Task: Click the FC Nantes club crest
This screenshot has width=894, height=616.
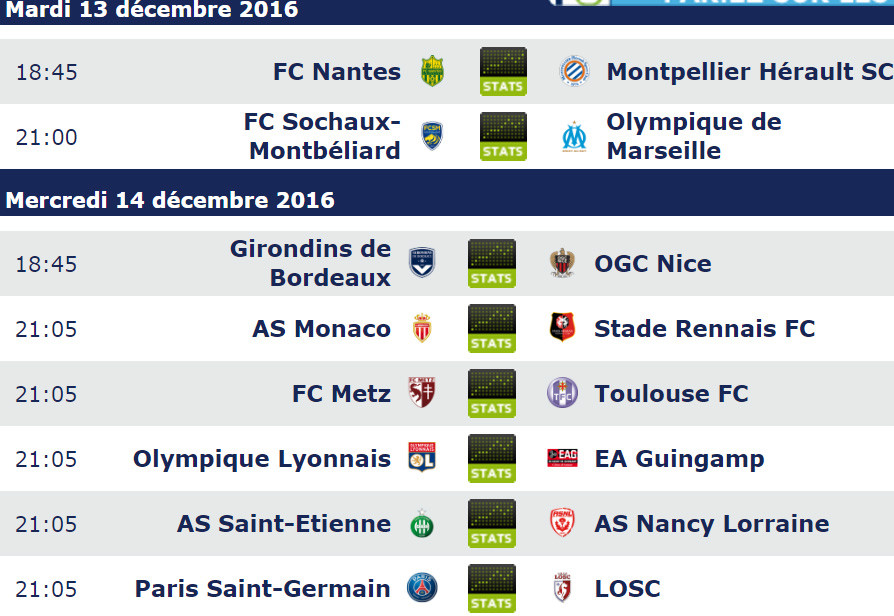Action: (x=432, y=71)
